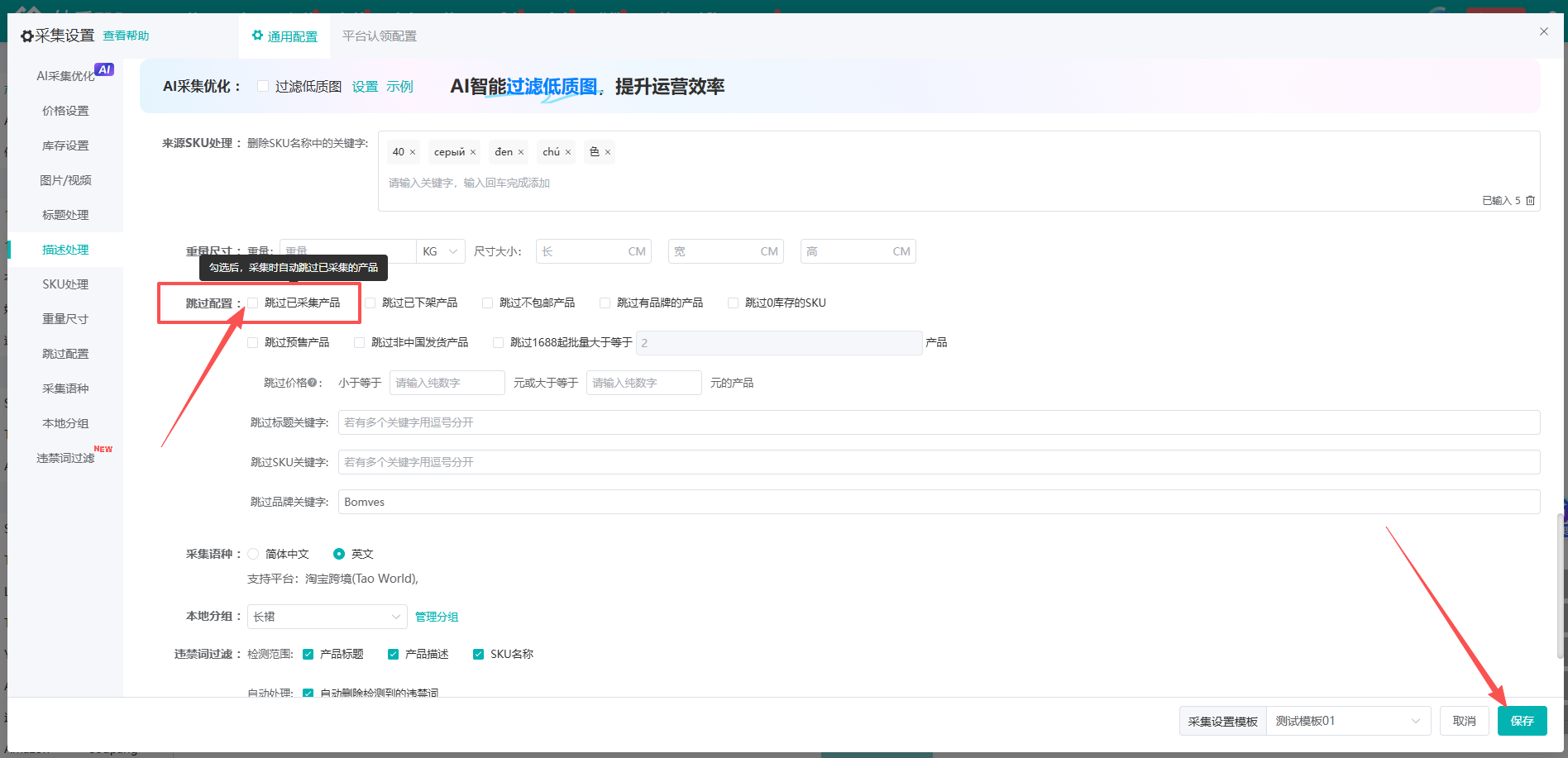Screen dimensions: 1568x758
Task: Check 跳过不包邮产品 option
Action: (488, 303)
